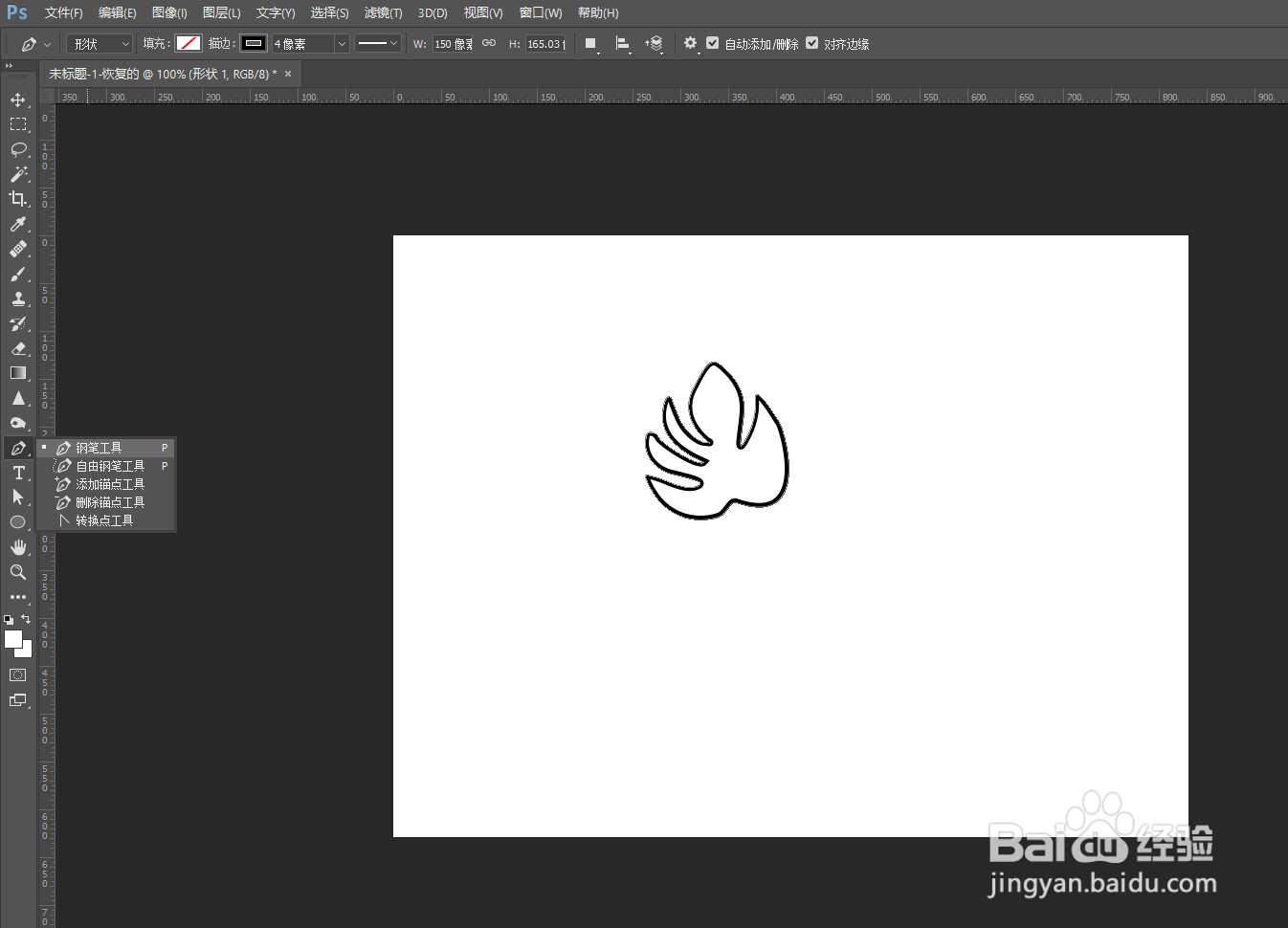Select the Crop tool
Viewport: 1288px width, 928px height.
[x=18, y=199]
